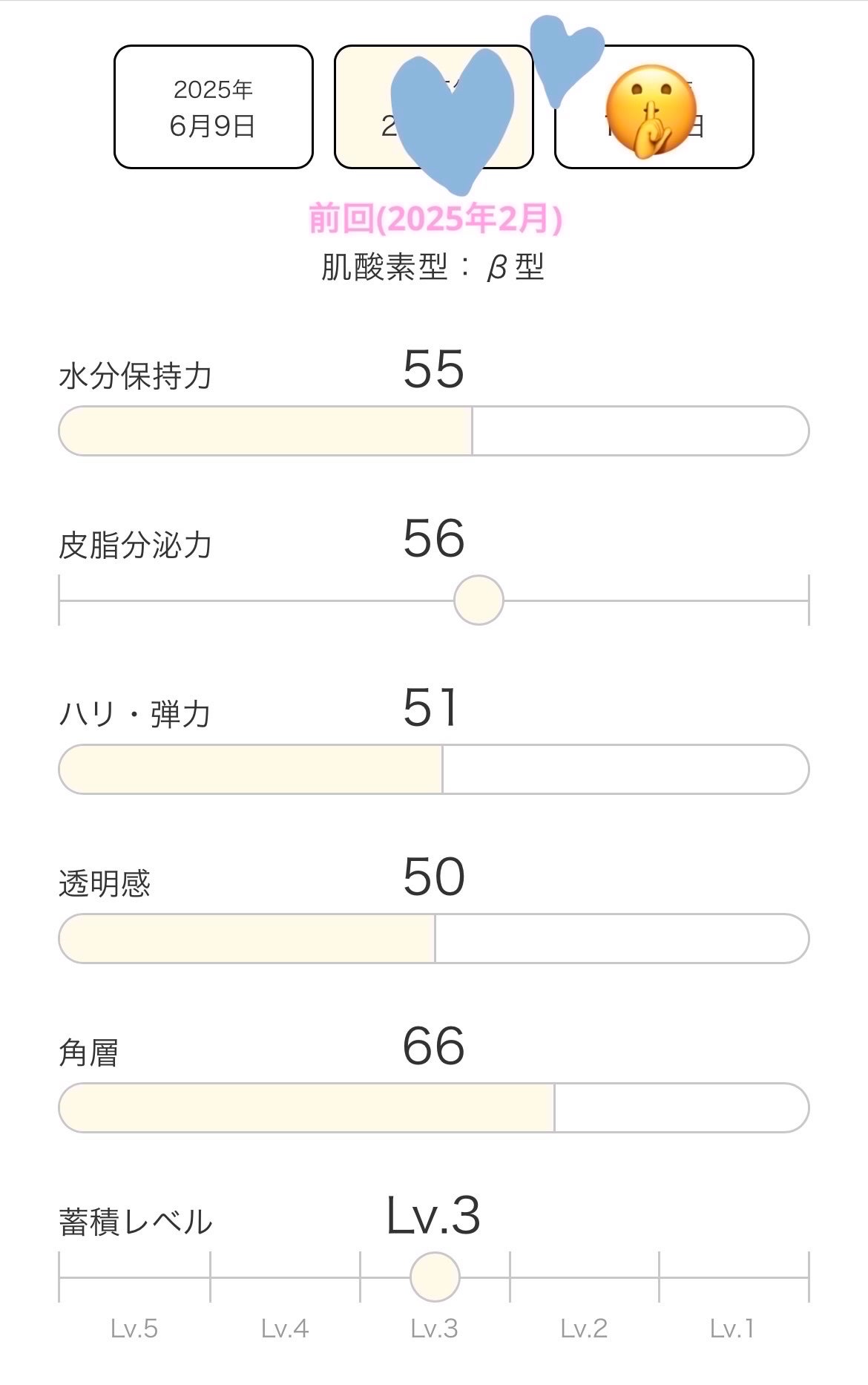The height and width of the screenshot is (1385, 868).
Task: Click the 蓄積レベル slider knob
Action: pos(435,1277)
